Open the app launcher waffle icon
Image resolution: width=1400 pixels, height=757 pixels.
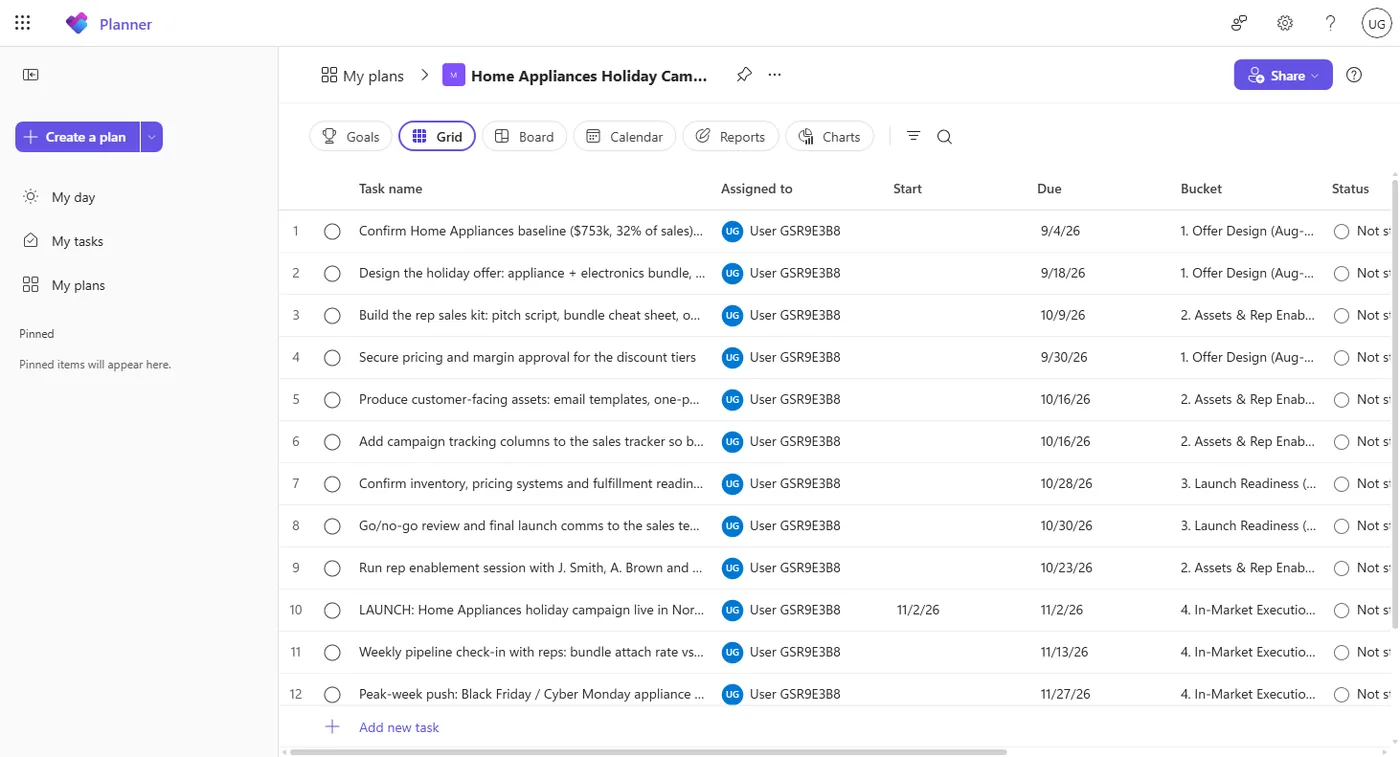coord(23,23)
